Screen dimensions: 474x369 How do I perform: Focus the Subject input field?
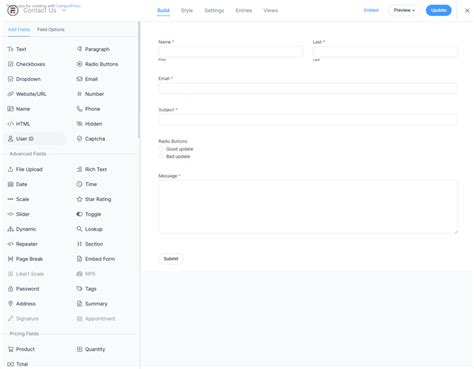point(308,120)
